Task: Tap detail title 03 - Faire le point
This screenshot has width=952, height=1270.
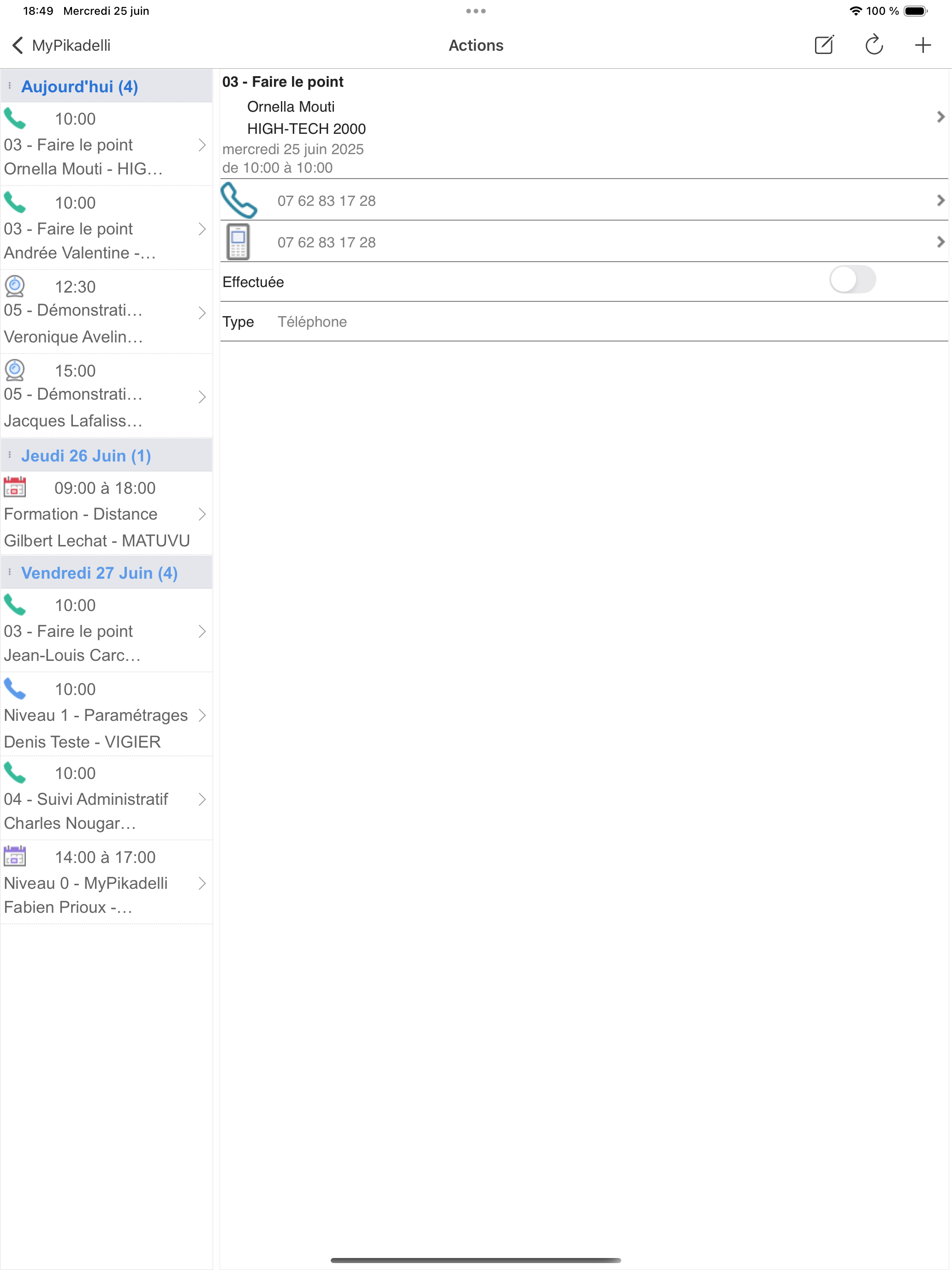Action: tap(283, 82)
